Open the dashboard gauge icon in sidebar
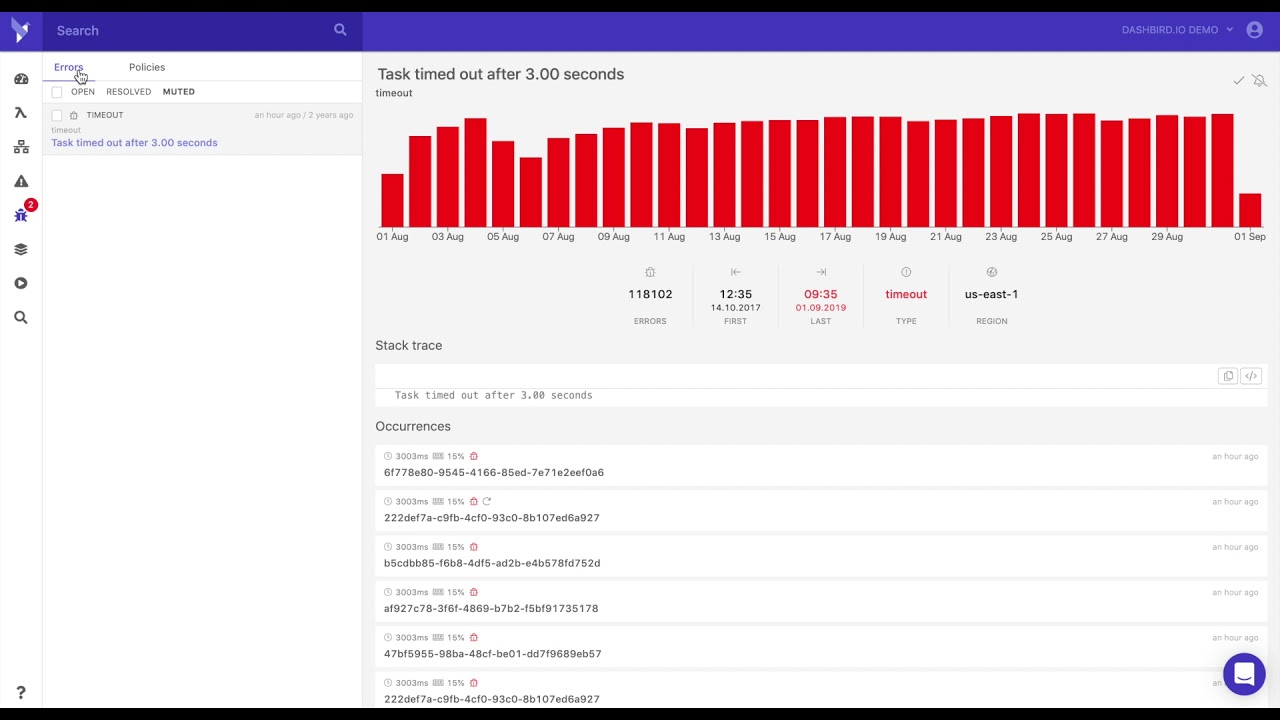Screen dimensions: 1280x720 coord(21,79)
